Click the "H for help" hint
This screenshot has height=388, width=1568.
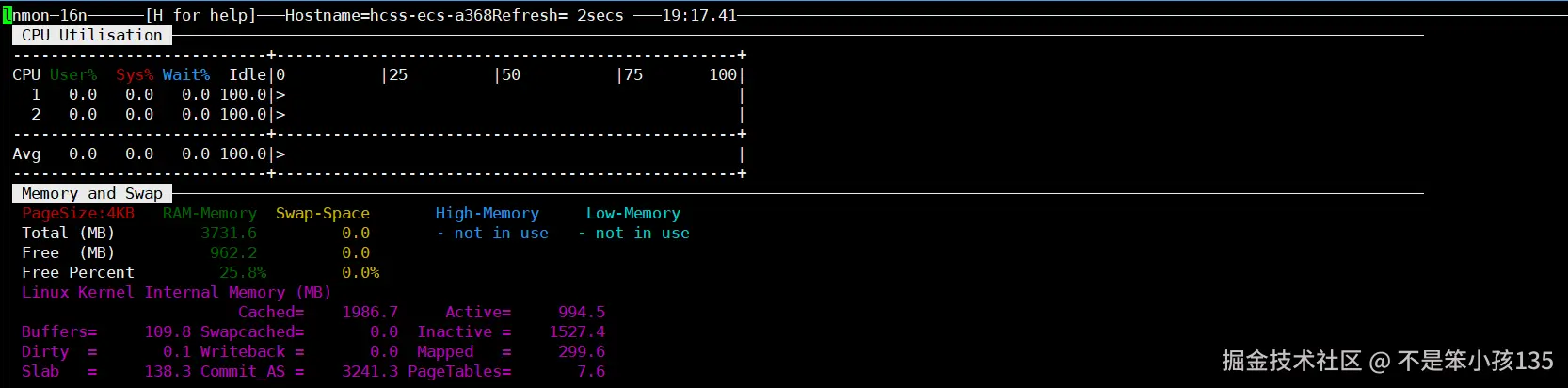click(200, 15)
